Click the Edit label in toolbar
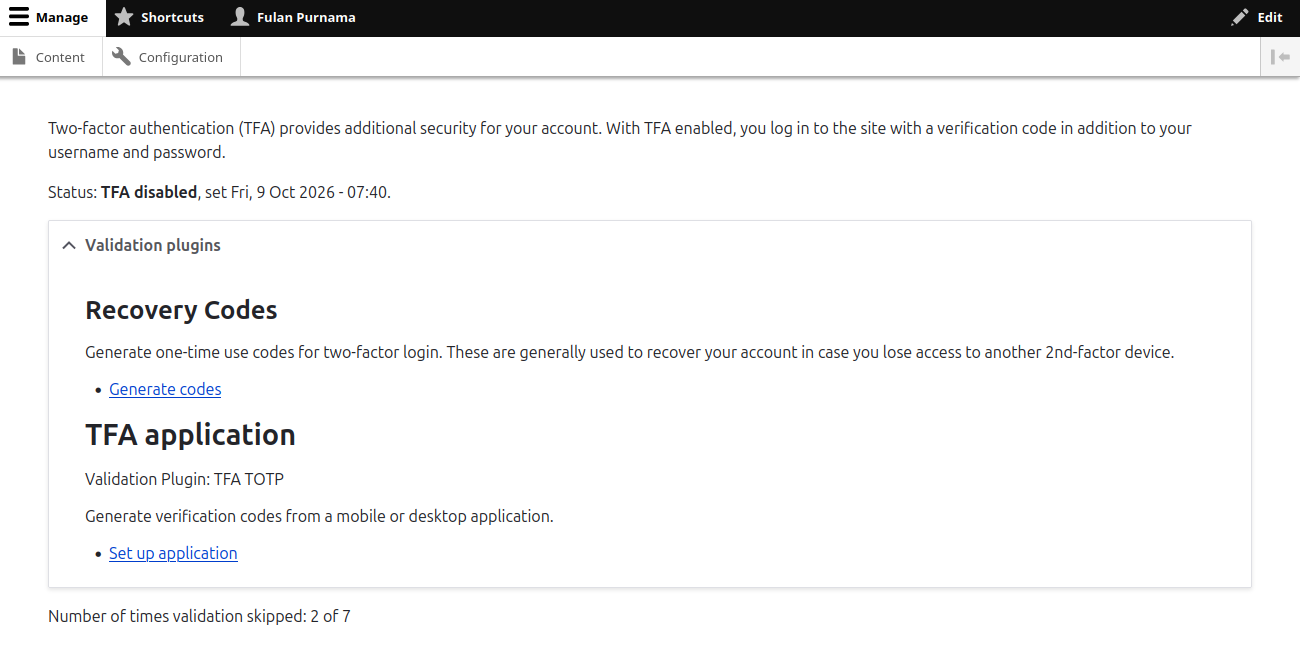Viewport: 1300px width, 648px height. coord(1270,17)
